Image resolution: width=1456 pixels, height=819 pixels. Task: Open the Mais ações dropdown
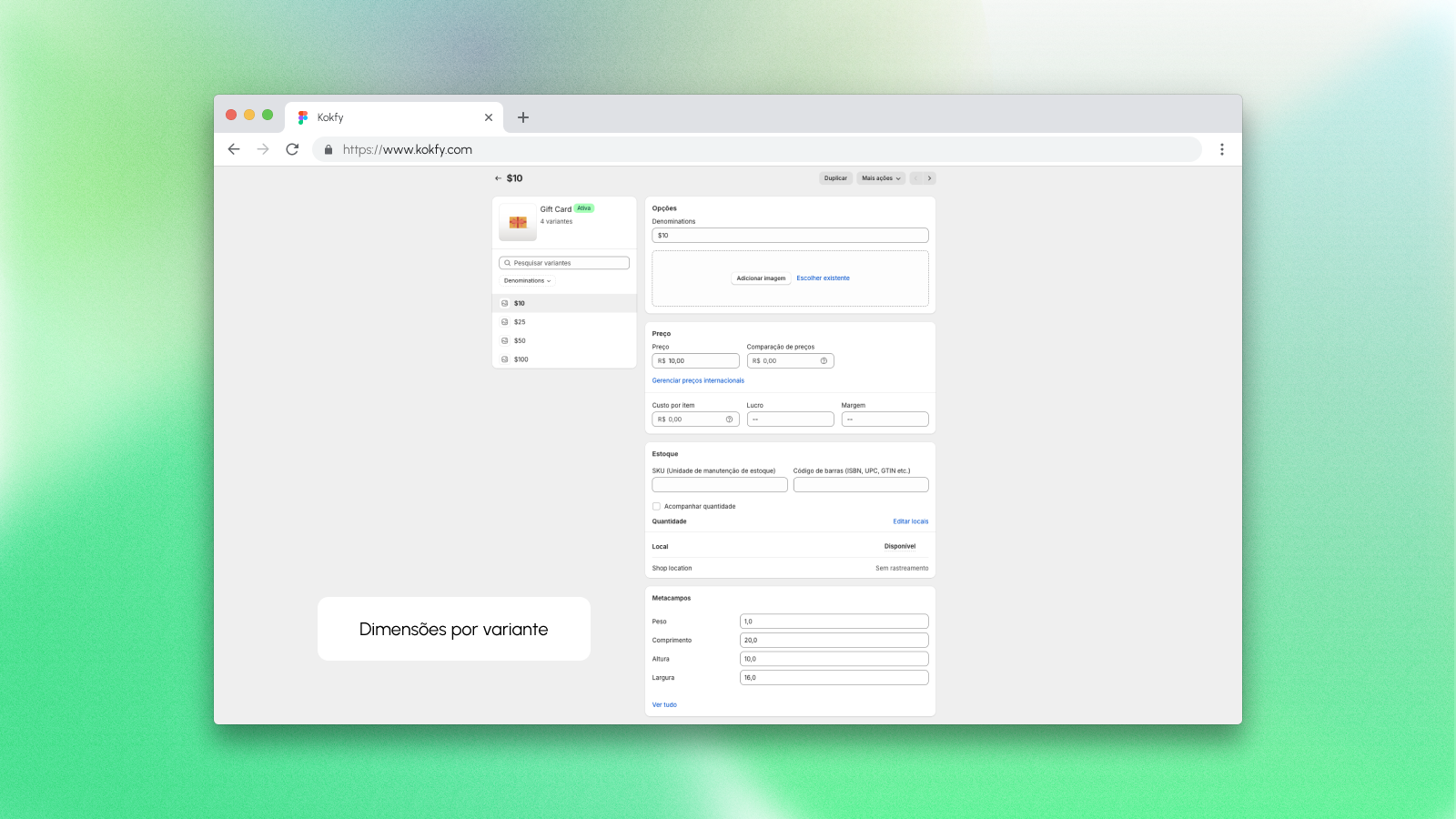click(x=880, y=178)
